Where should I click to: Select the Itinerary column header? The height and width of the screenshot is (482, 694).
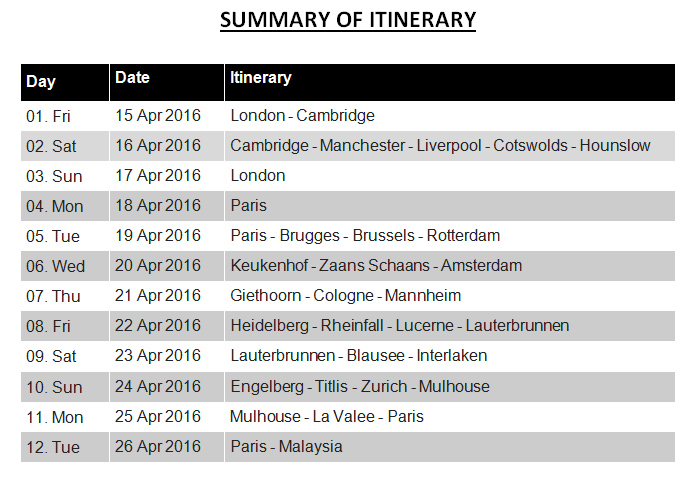click(450, 82)
